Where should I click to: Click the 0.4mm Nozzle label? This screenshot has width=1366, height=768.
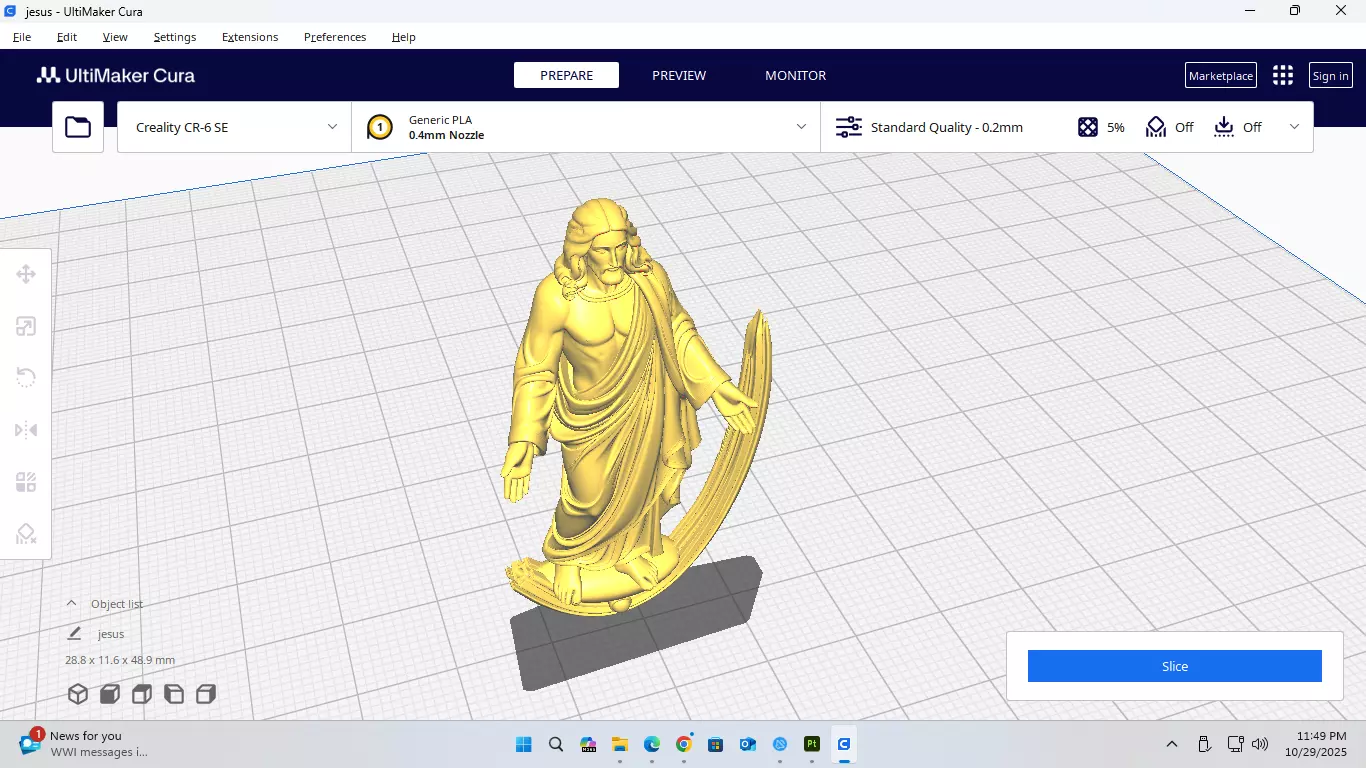[x=446, y=135]
